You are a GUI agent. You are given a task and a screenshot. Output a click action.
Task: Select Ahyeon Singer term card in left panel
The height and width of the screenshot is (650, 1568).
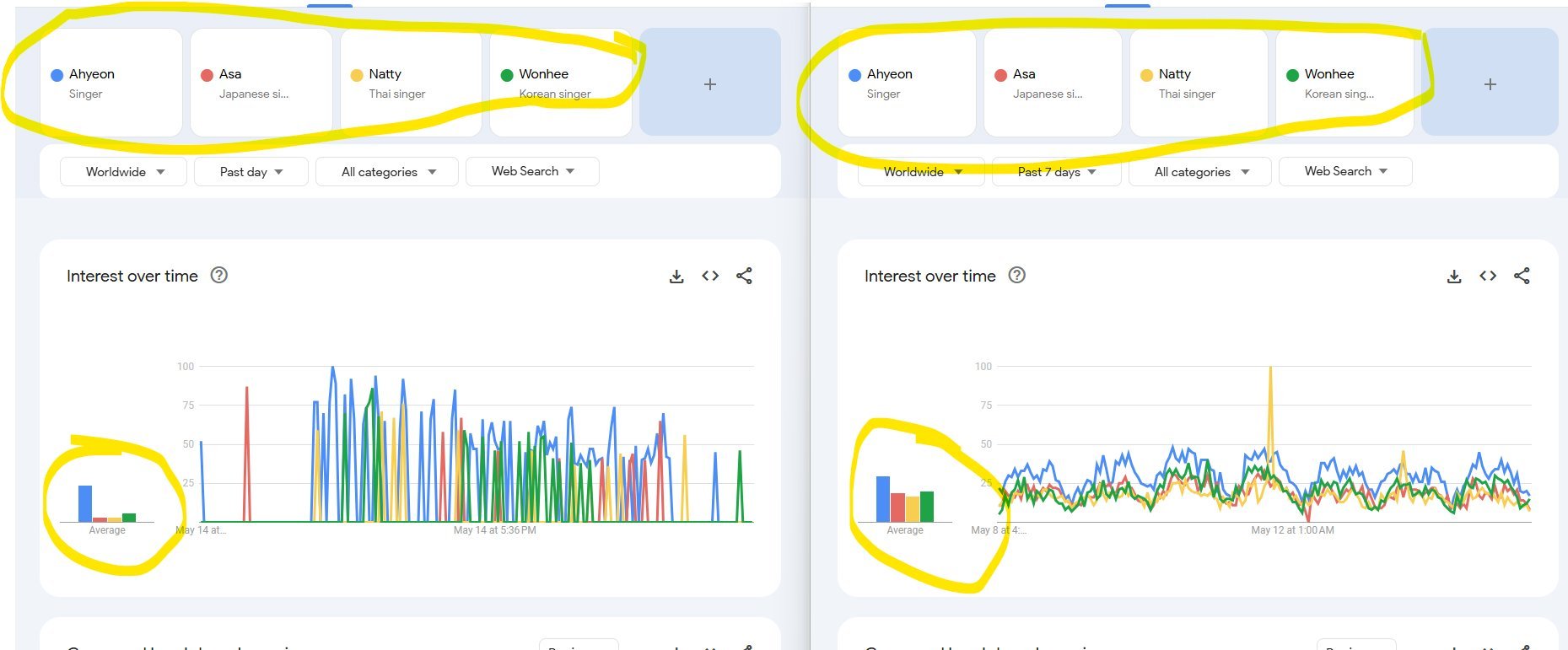[x=111, y=83]
